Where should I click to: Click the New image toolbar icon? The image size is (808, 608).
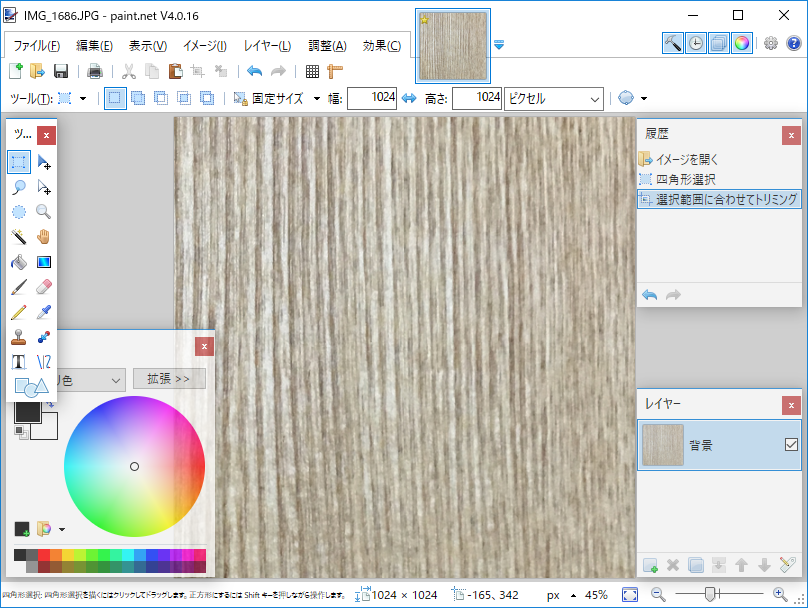[16, 71]
